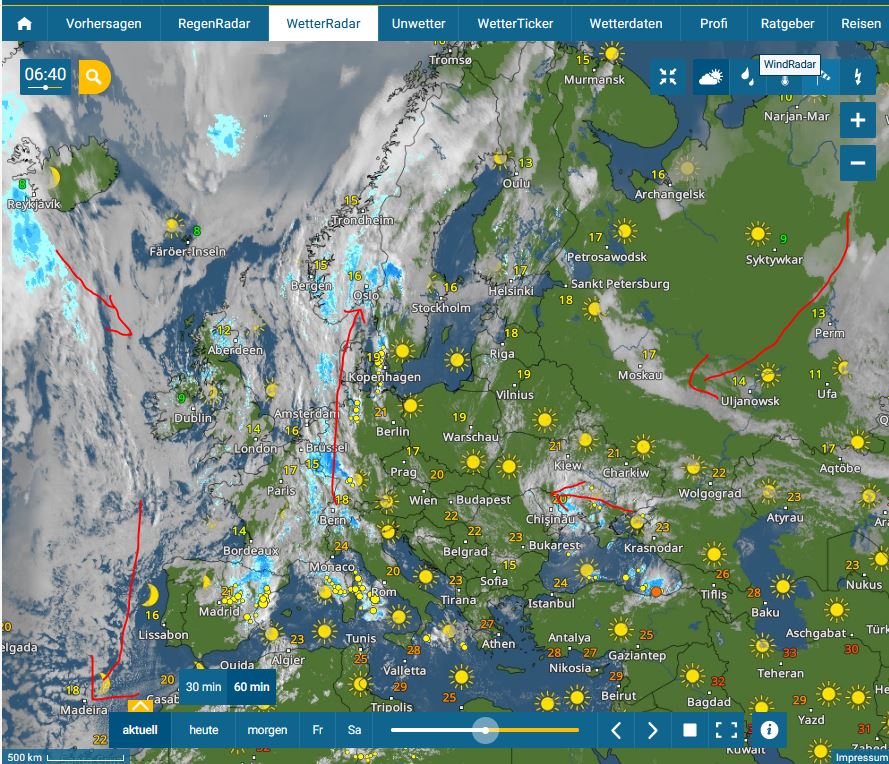The height and width of the screenshot is (764, 889).
Task: Open the yellow location search magnifier
Action: click(94, 76)
